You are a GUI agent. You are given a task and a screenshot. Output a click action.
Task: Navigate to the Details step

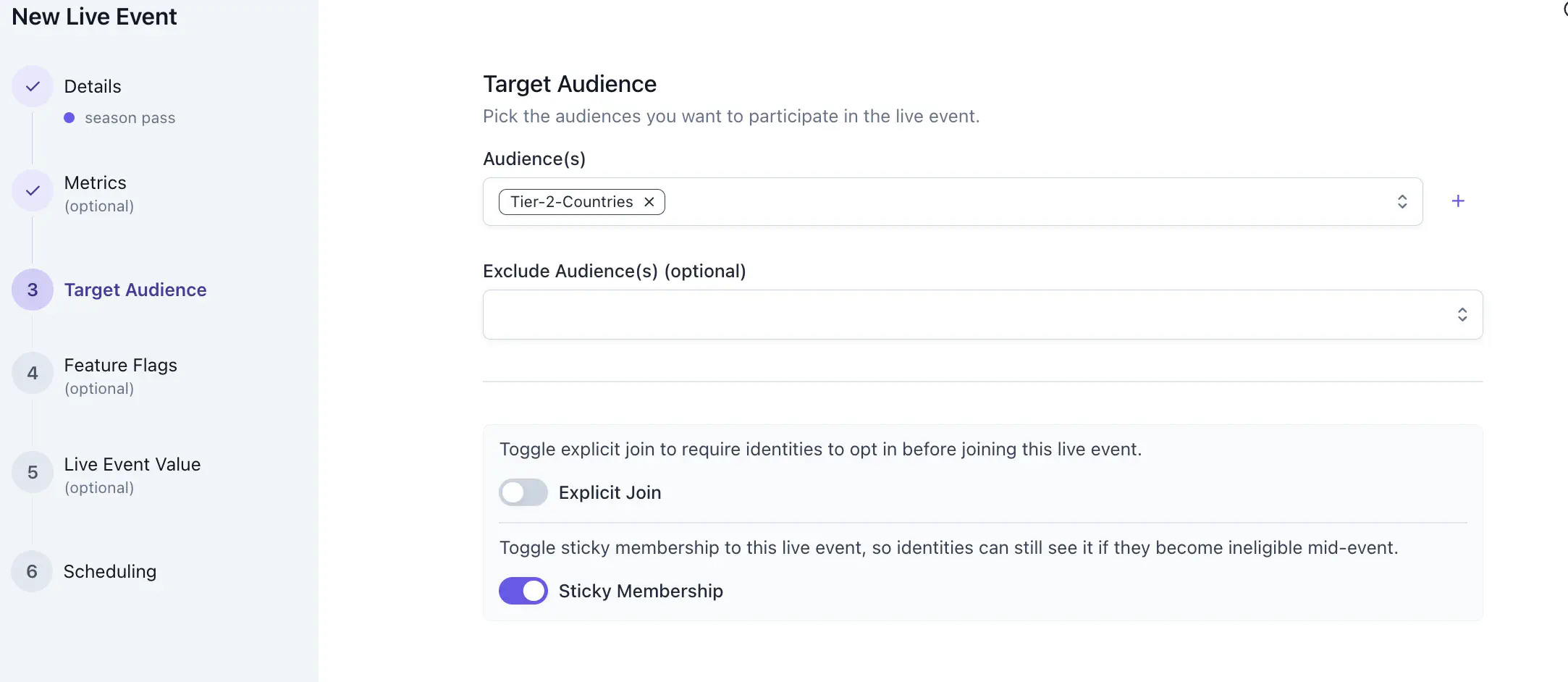[x=93, y=86]
